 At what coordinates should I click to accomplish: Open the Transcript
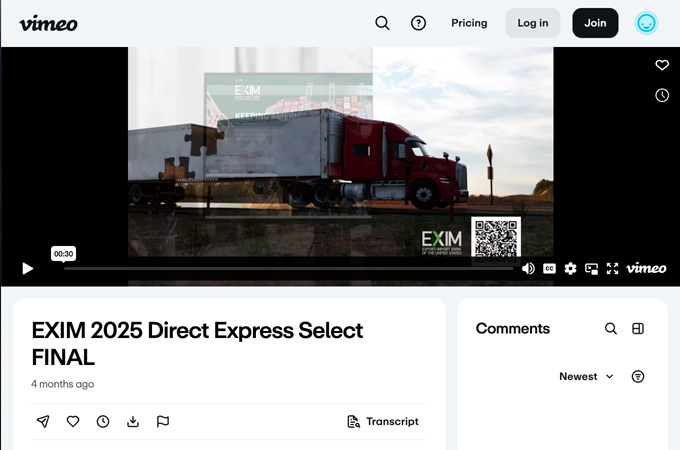[x=383, y=421]
